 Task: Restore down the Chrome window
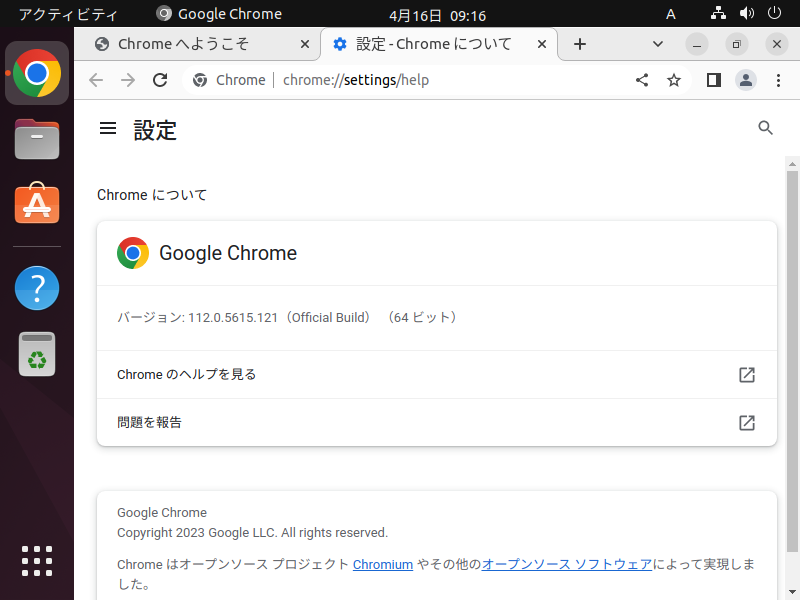(x=737, y=44)
